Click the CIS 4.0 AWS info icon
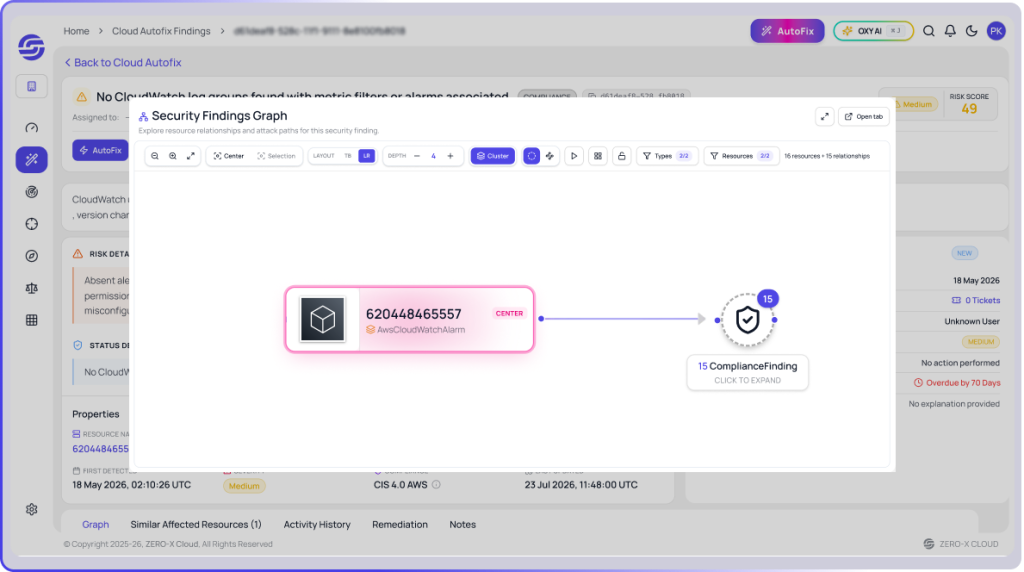This screenshot has height=572, width=1024. point(436,485)
